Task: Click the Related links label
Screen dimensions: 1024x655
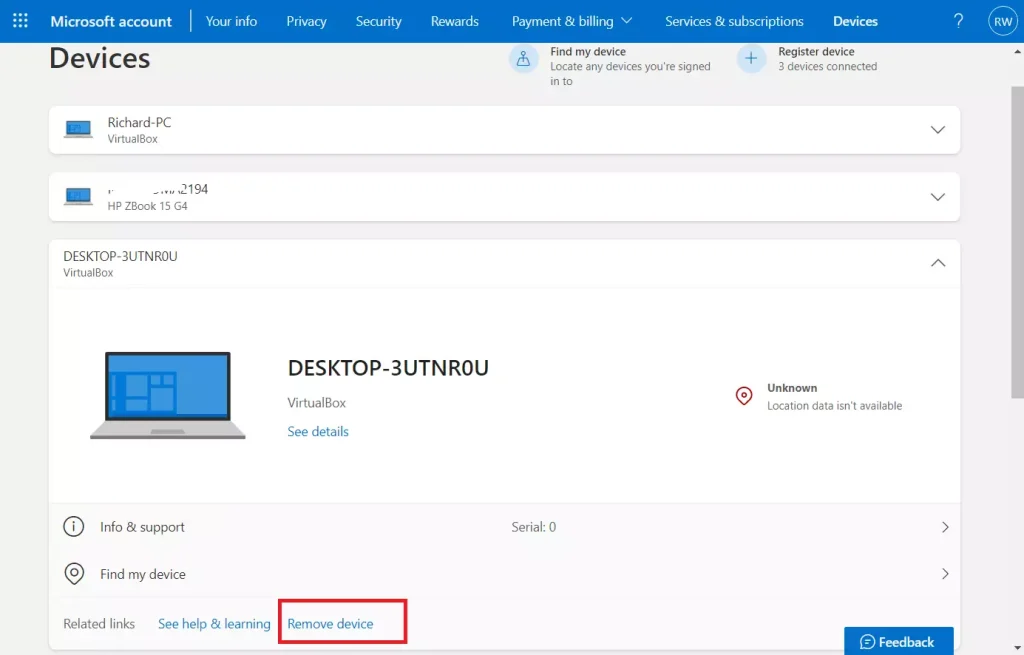Action: (x=99, y=624)
